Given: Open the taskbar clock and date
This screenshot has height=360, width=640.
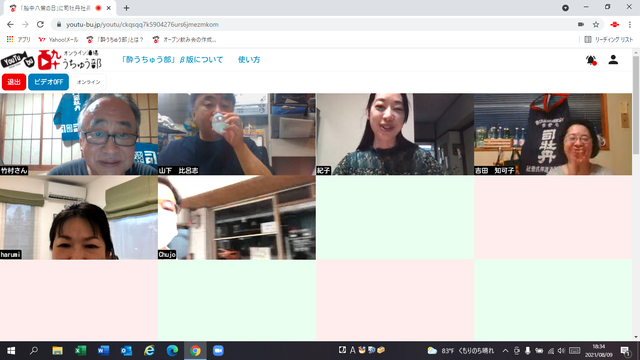Looking at the screenshot, I should 599,351.
